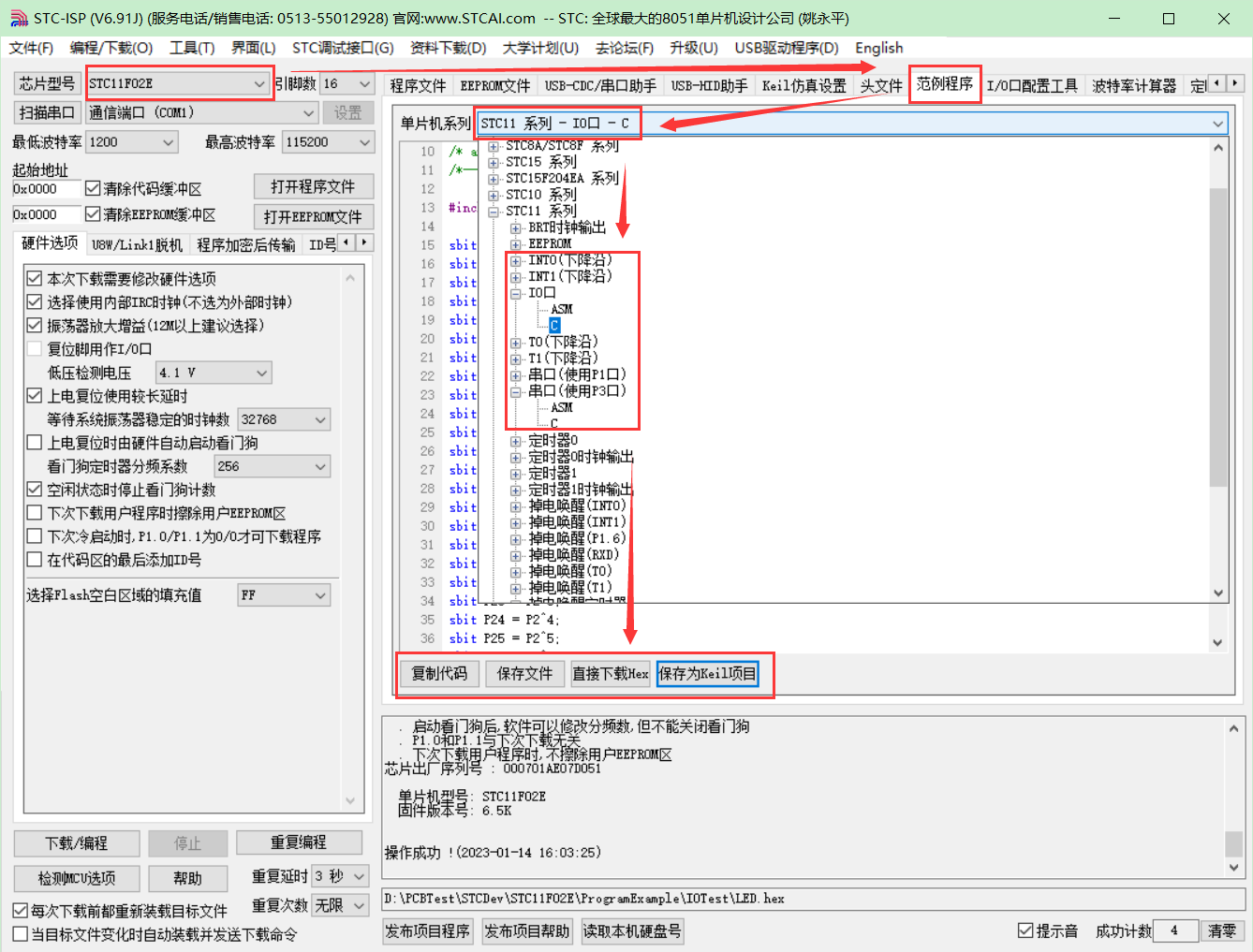Enable 上电复位时由硬件自动启动看门狗
Image resolution: width=1253 pixels, height=952 pixels.
tap(35, 442)
